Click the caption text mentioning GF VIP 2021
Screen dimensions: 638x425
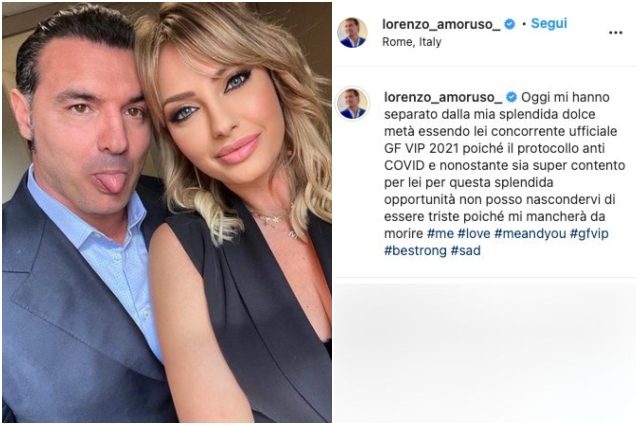[505, 174]
